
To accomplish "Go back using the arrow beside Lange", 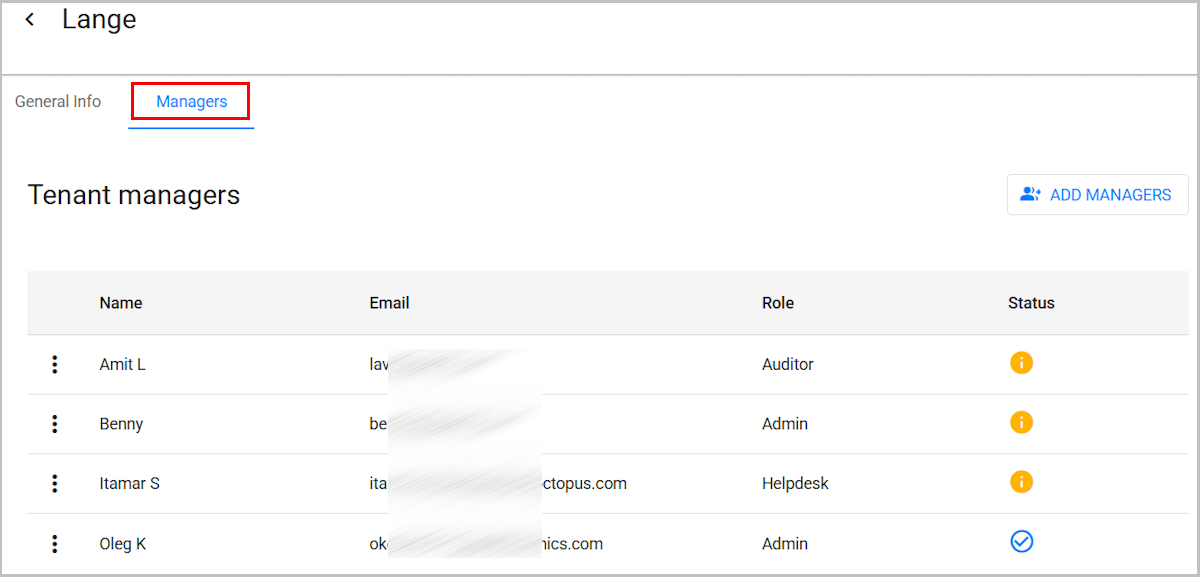I will click(30, 20).
